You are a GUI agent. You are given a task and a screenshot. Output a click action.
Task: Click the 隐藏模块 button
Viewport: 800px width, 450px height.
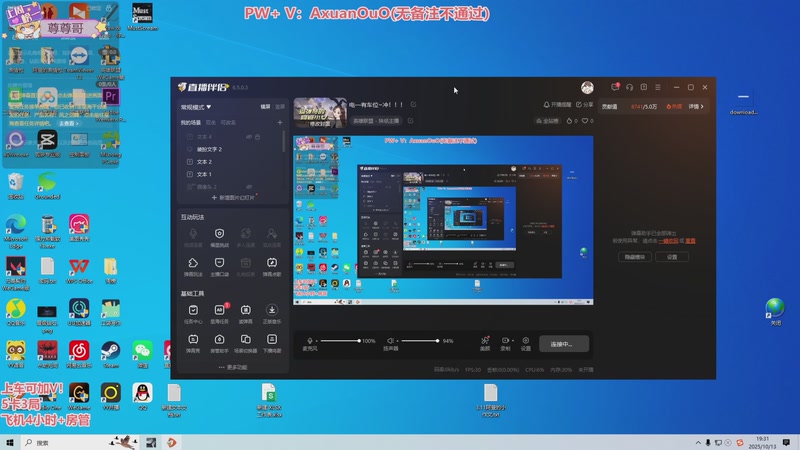point(635,257)
